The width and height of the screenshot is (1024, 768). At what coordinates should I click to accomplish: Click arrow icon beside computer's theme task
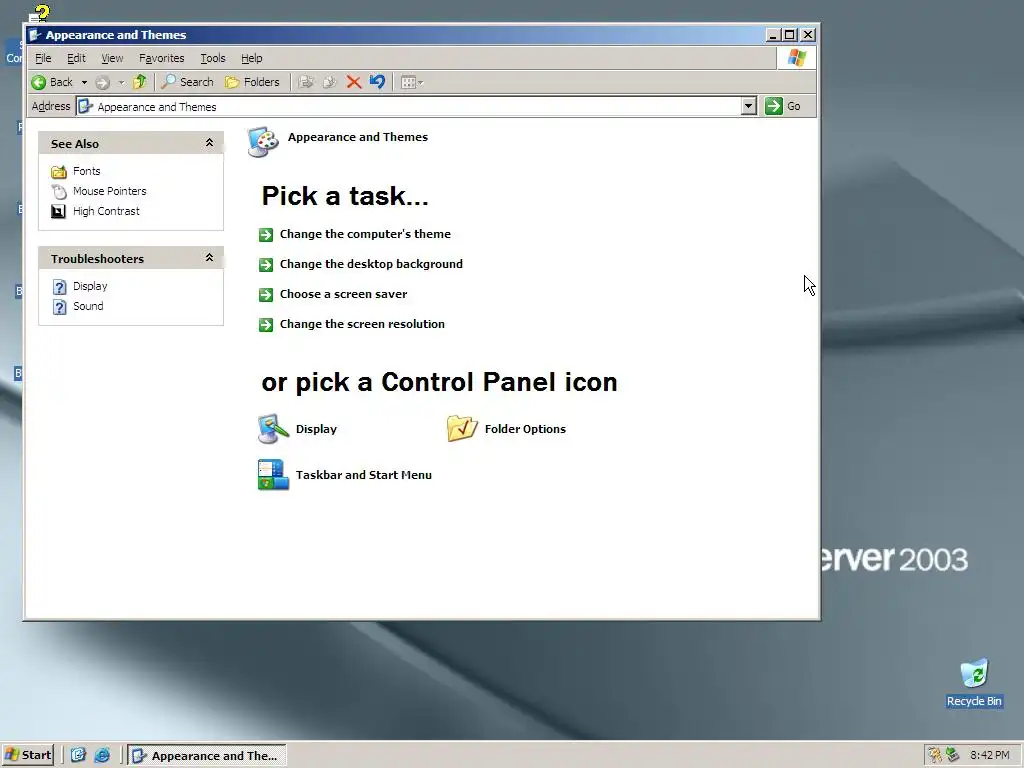point(266,234)
